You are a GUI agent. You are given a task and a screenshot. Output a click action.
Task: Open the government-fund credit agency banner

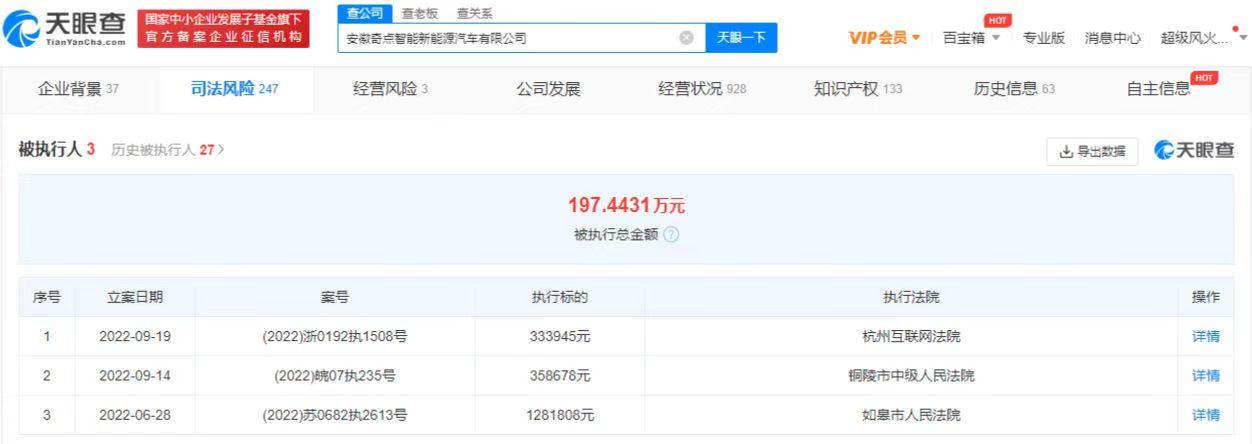click(x=222, y=28)
